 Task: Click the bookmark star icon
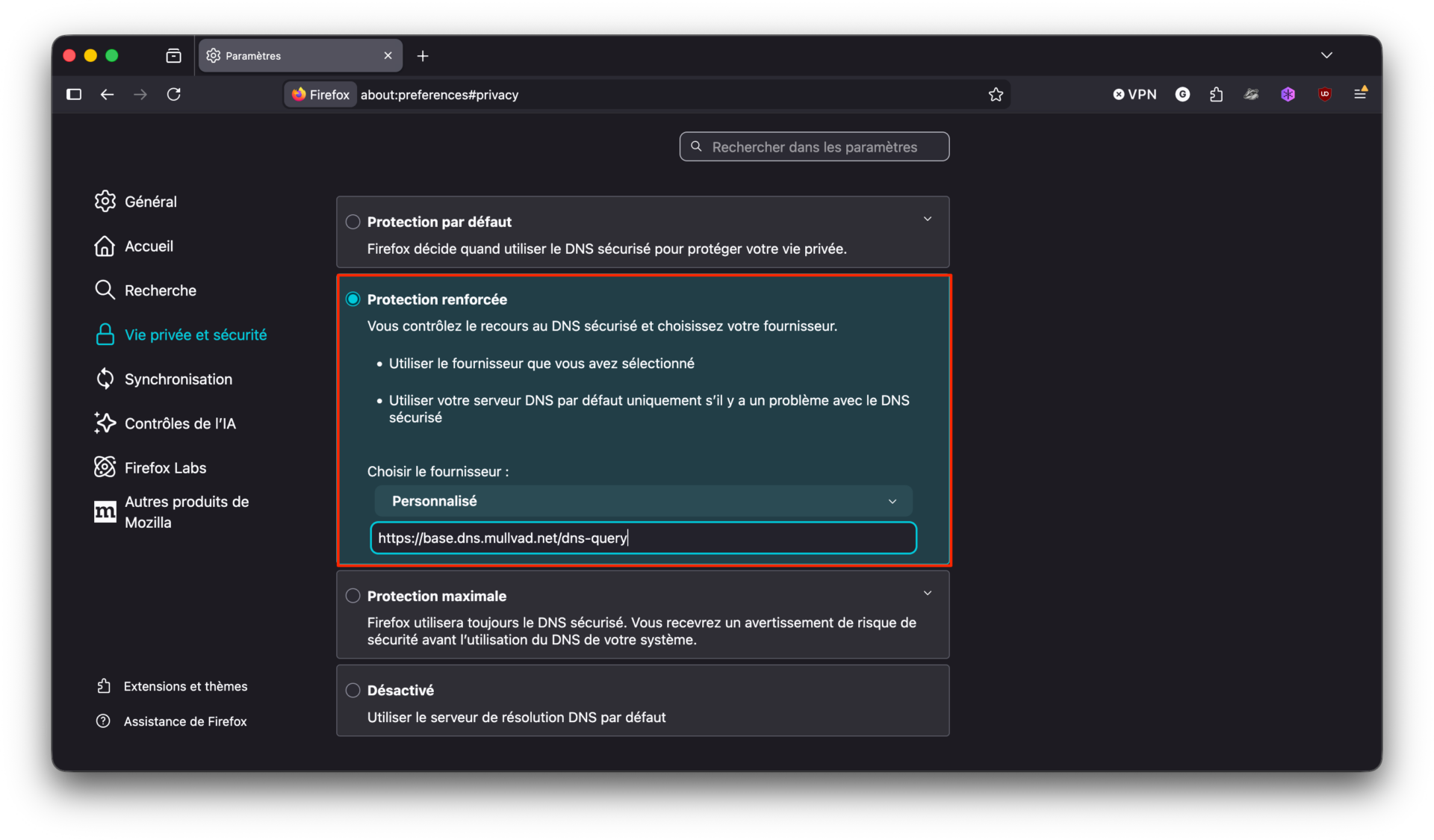[x=996, y=95]
